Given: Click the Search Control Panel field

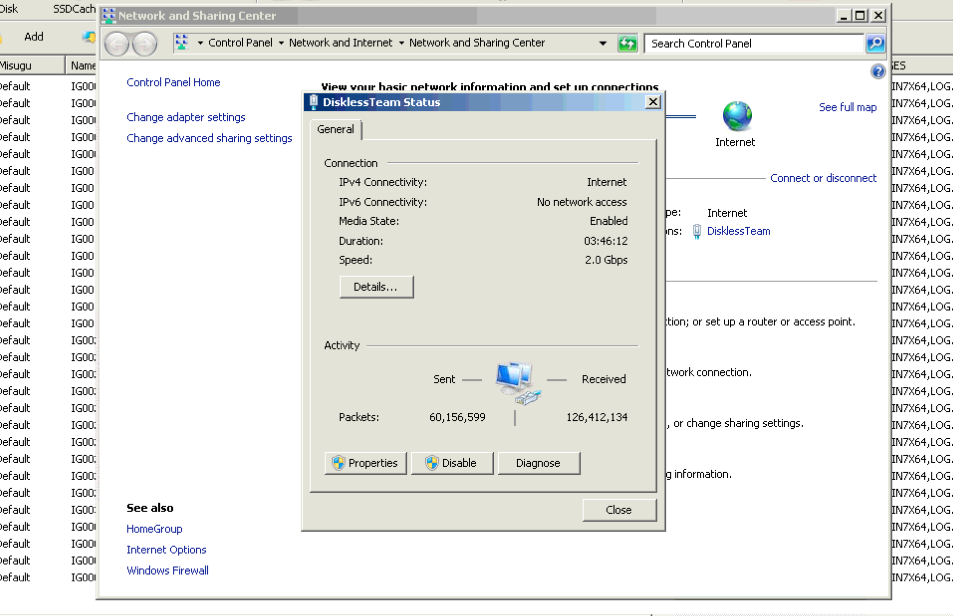Looking at the screenshot, I should 755,44.
